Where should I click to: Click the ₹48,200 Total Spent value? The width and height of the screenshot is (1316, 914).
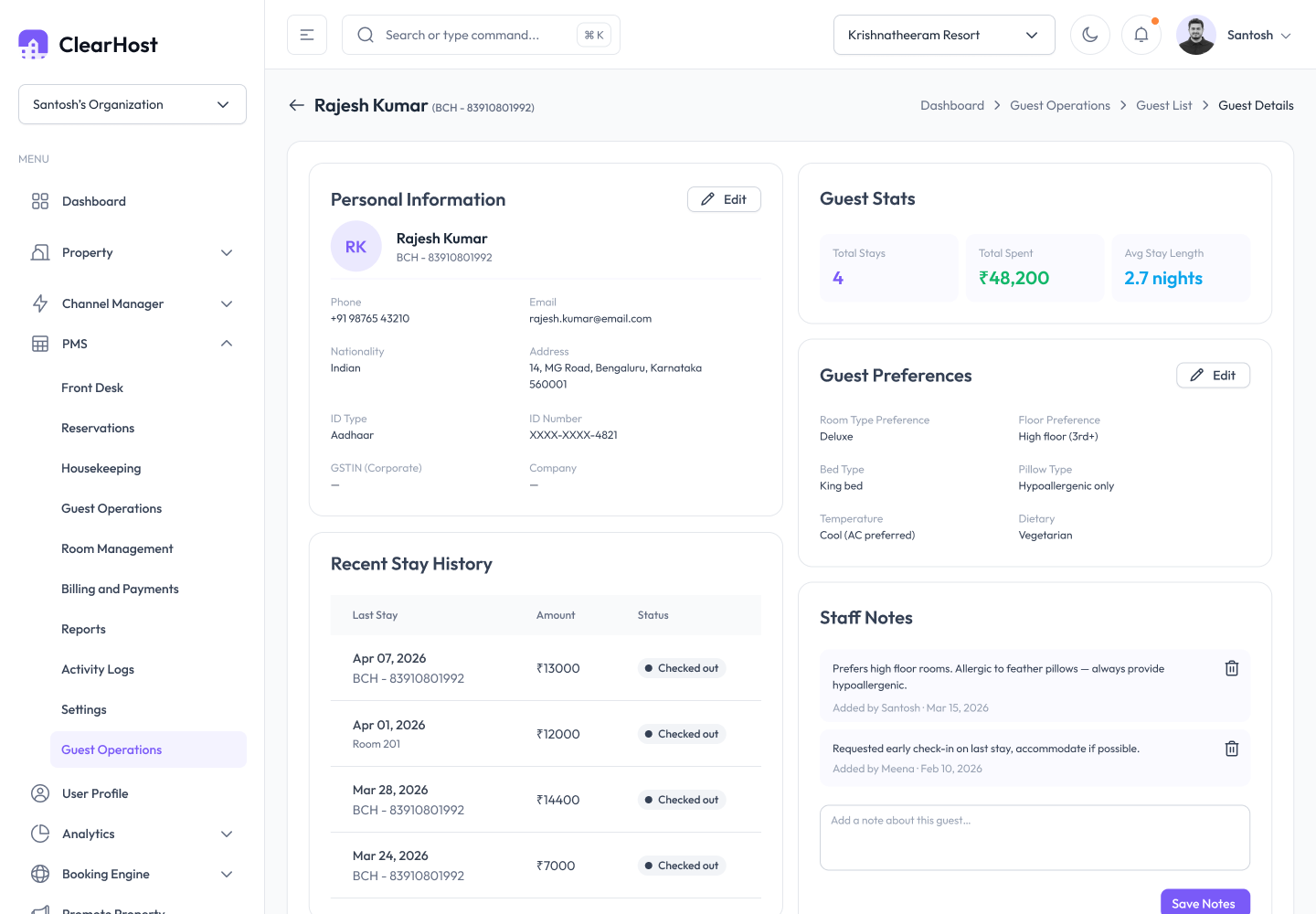click(x=1014, y=278)
